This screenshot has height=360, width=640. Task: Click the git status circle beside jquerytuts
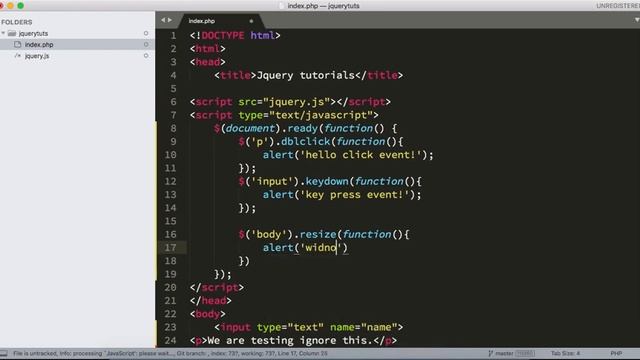coord(146,33)
